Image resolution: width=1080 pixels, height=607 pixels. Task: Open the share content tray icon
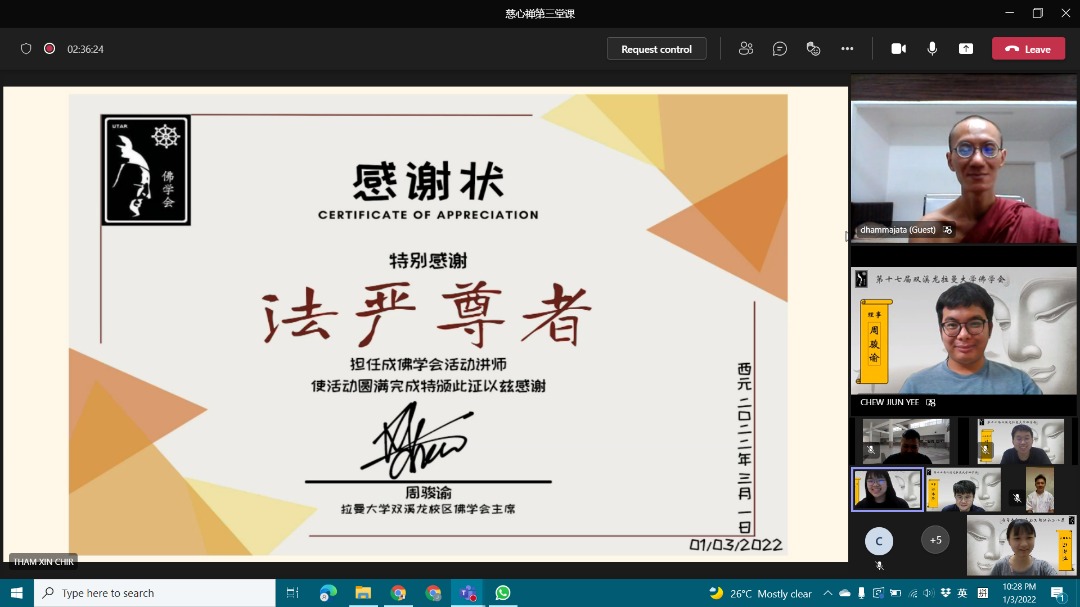[x=966, y=49]
